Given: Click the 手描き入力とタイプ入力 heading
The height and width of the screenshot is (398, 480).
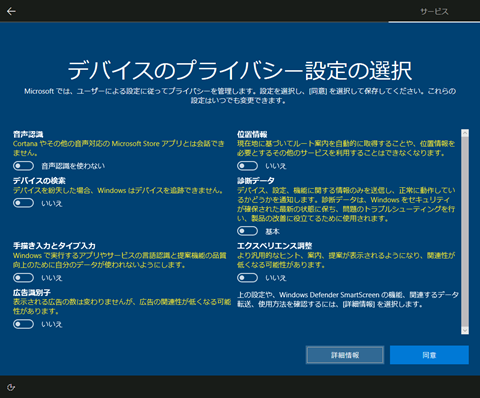Looking at the screenshot, I should pyautogui.click(x=54, y=246).
